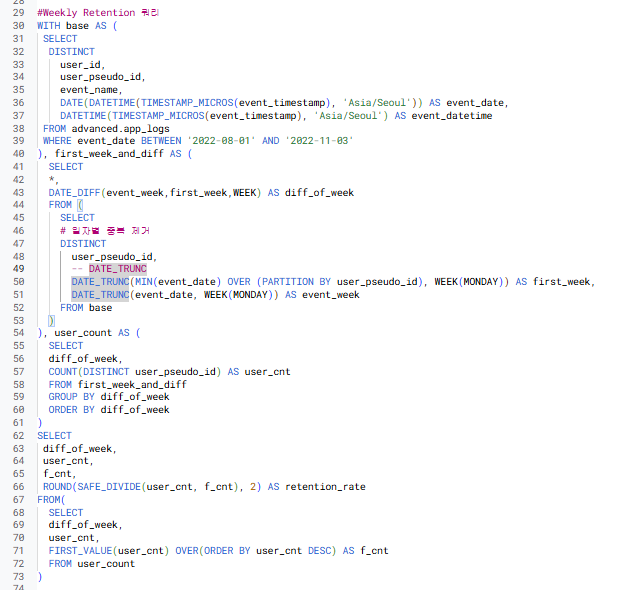
Task: Click 'ORDER BY' on line 60
Action: [72, 410]
